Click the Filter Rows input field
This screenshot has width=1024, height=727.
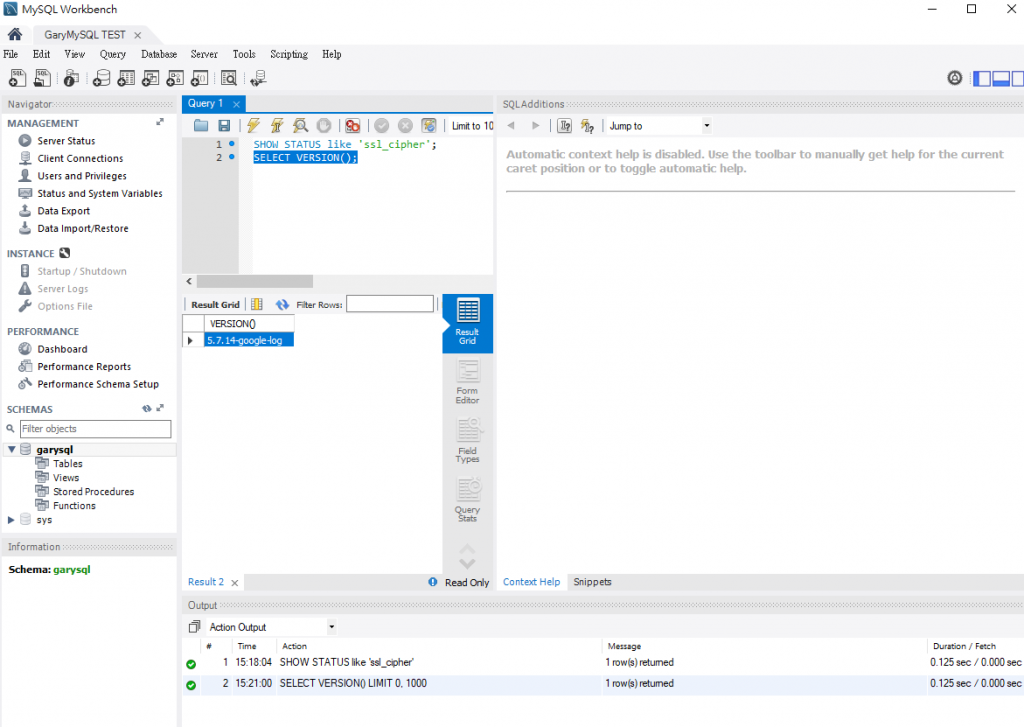[x=390, y=304]
